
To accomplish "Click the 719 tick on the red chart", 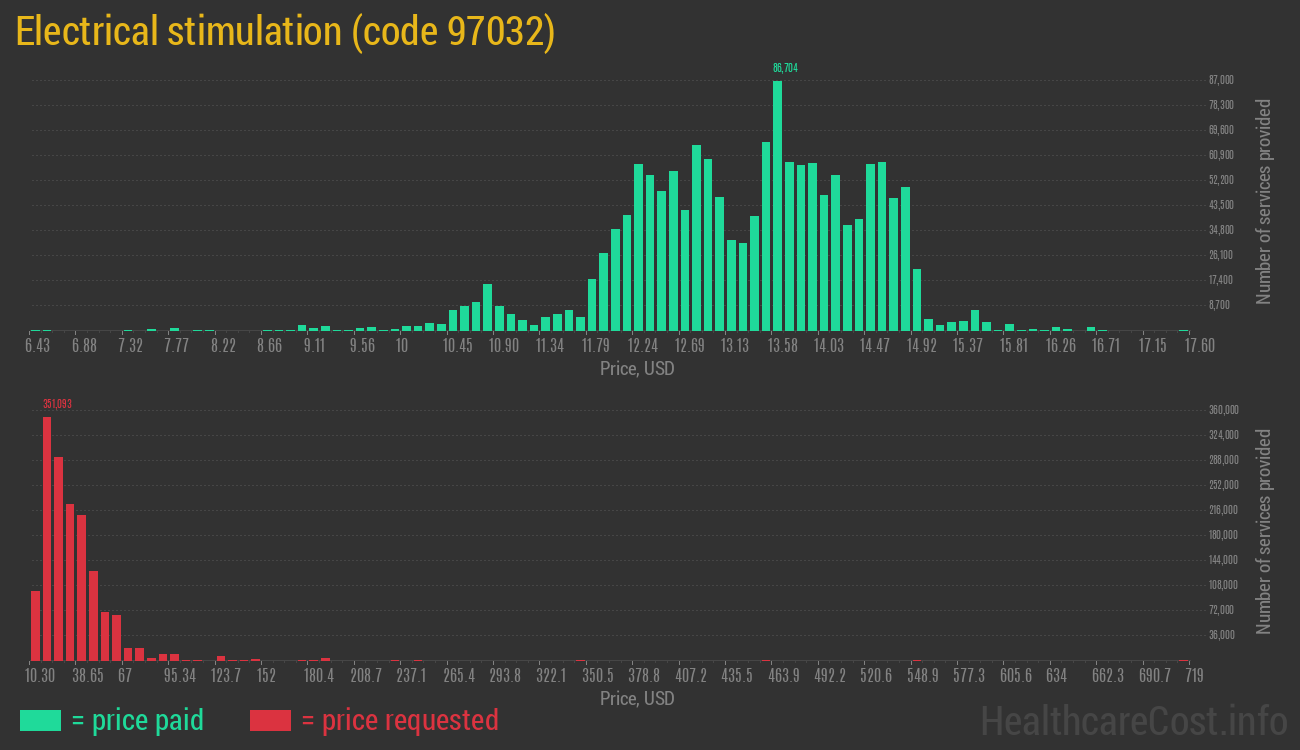I will (1193, 676).
